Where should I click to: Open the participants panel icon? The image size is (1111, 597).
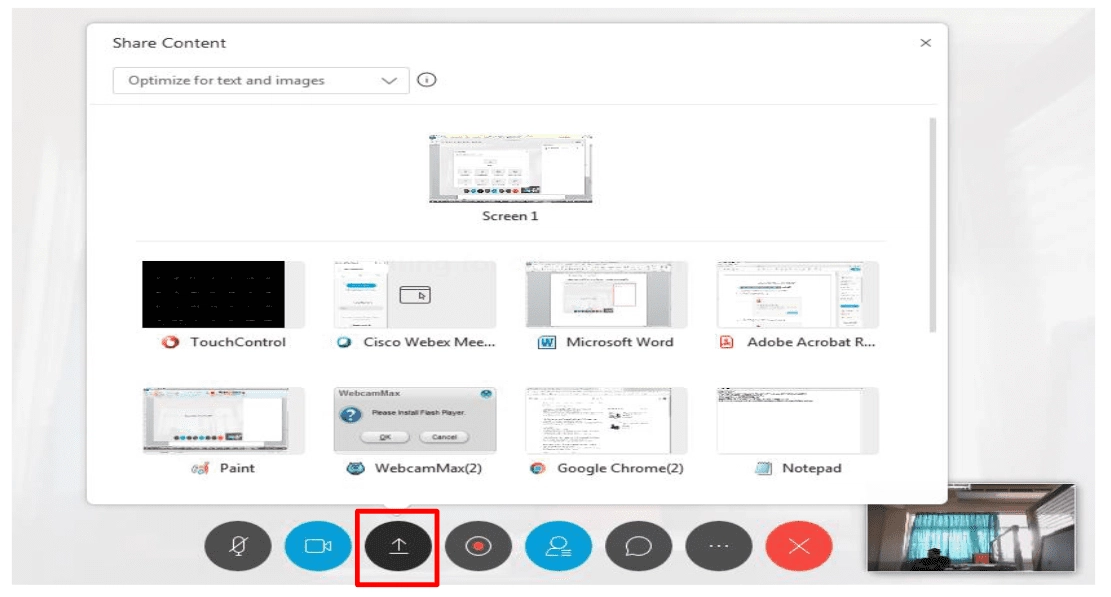[x=558, y=546]
